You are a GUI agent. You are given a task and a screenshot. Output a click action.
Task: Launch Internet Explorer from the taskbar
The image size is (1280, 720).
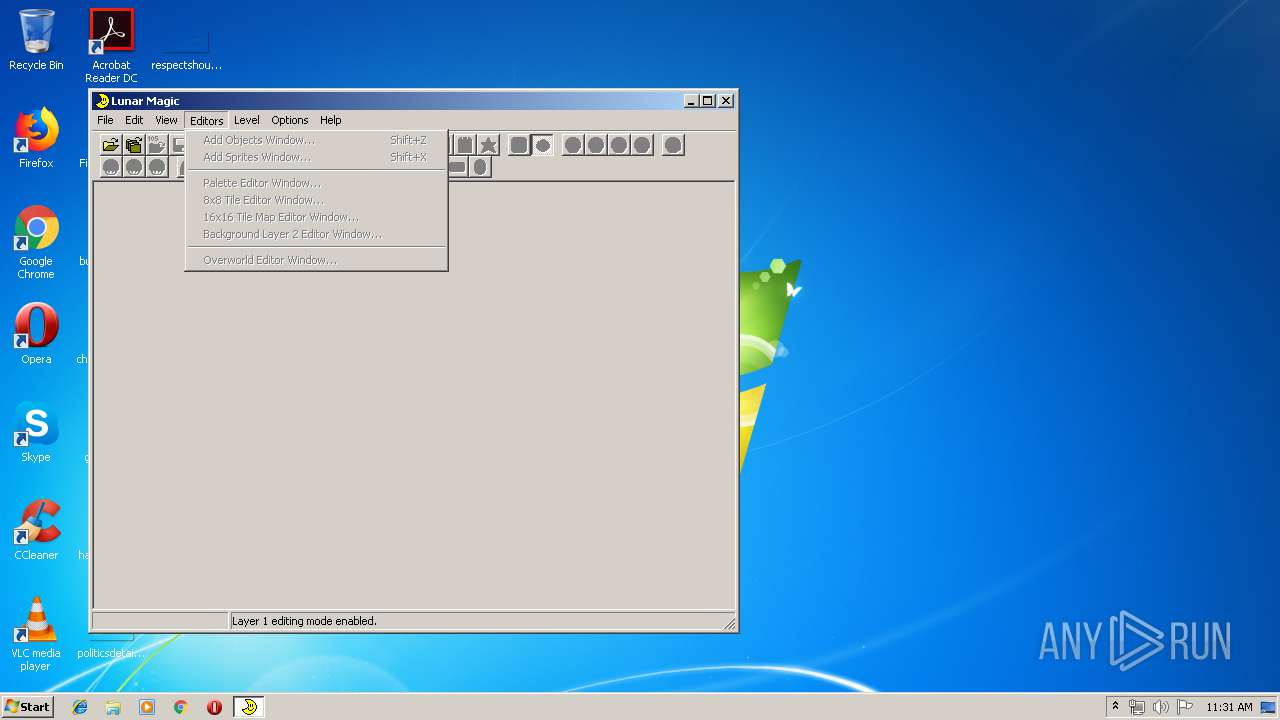pyautogui.click(x=80, y=707)
